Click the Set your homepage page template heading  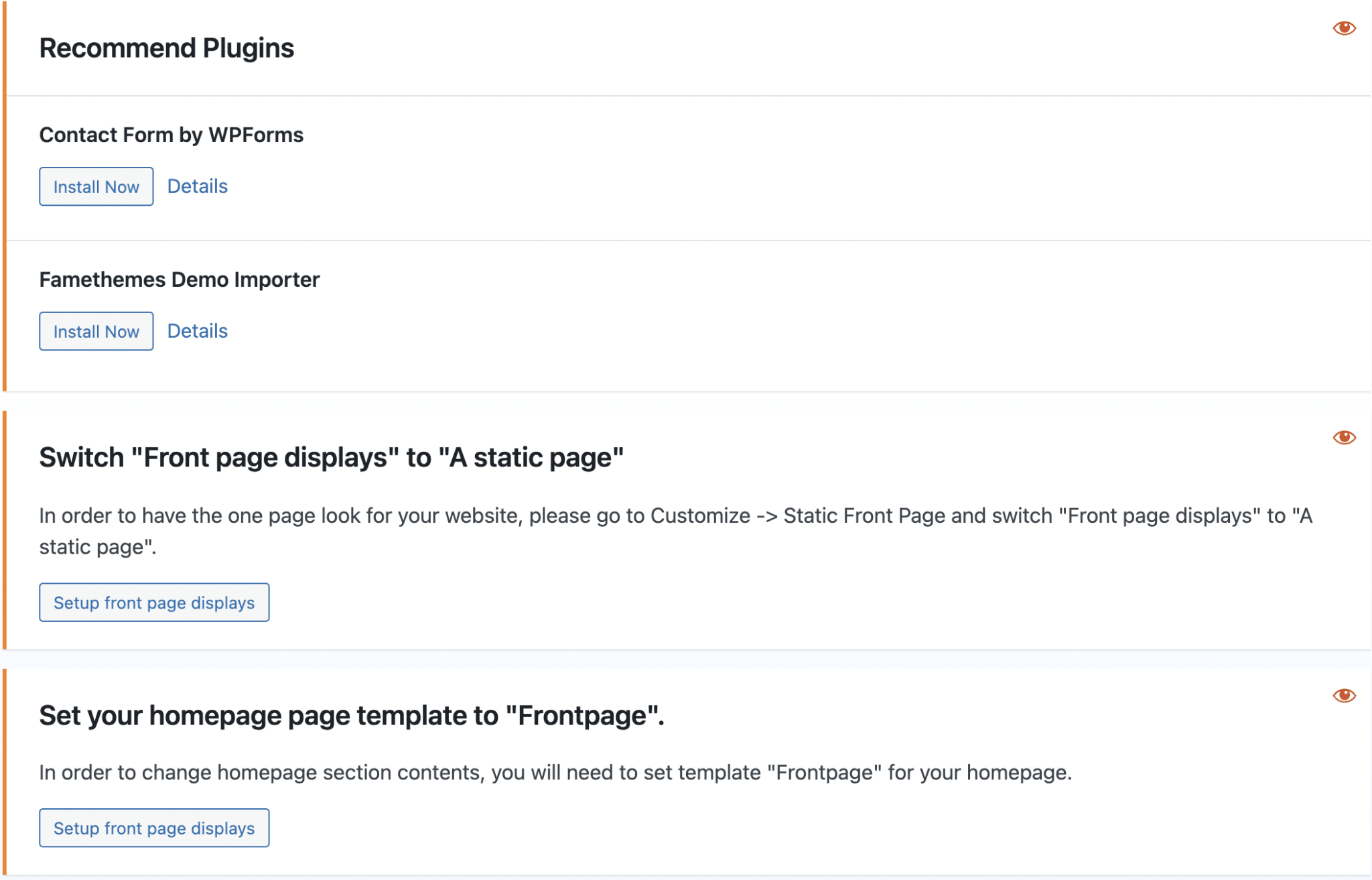coord(351,716)
